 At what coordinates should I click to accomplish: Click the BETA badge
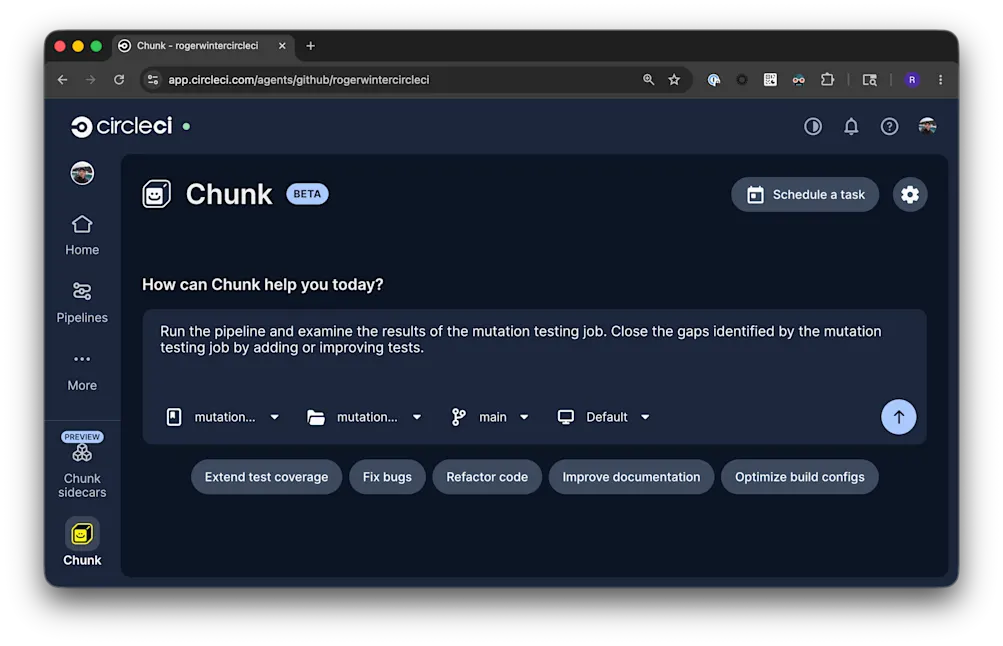click(307, 194)
